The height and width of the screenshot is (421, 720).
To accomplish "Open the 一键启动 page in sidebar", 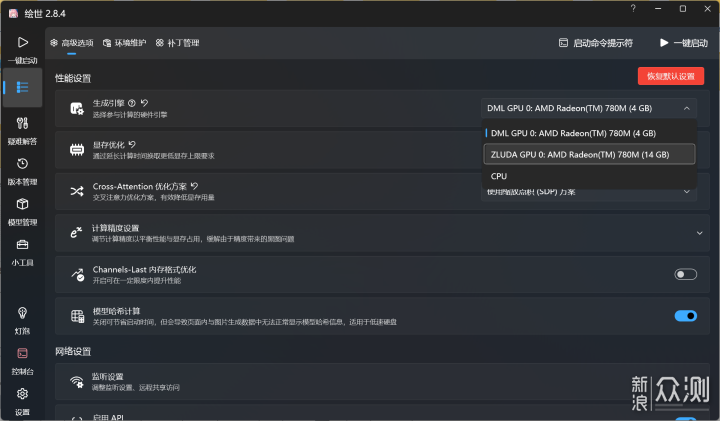I will [22, 50].
